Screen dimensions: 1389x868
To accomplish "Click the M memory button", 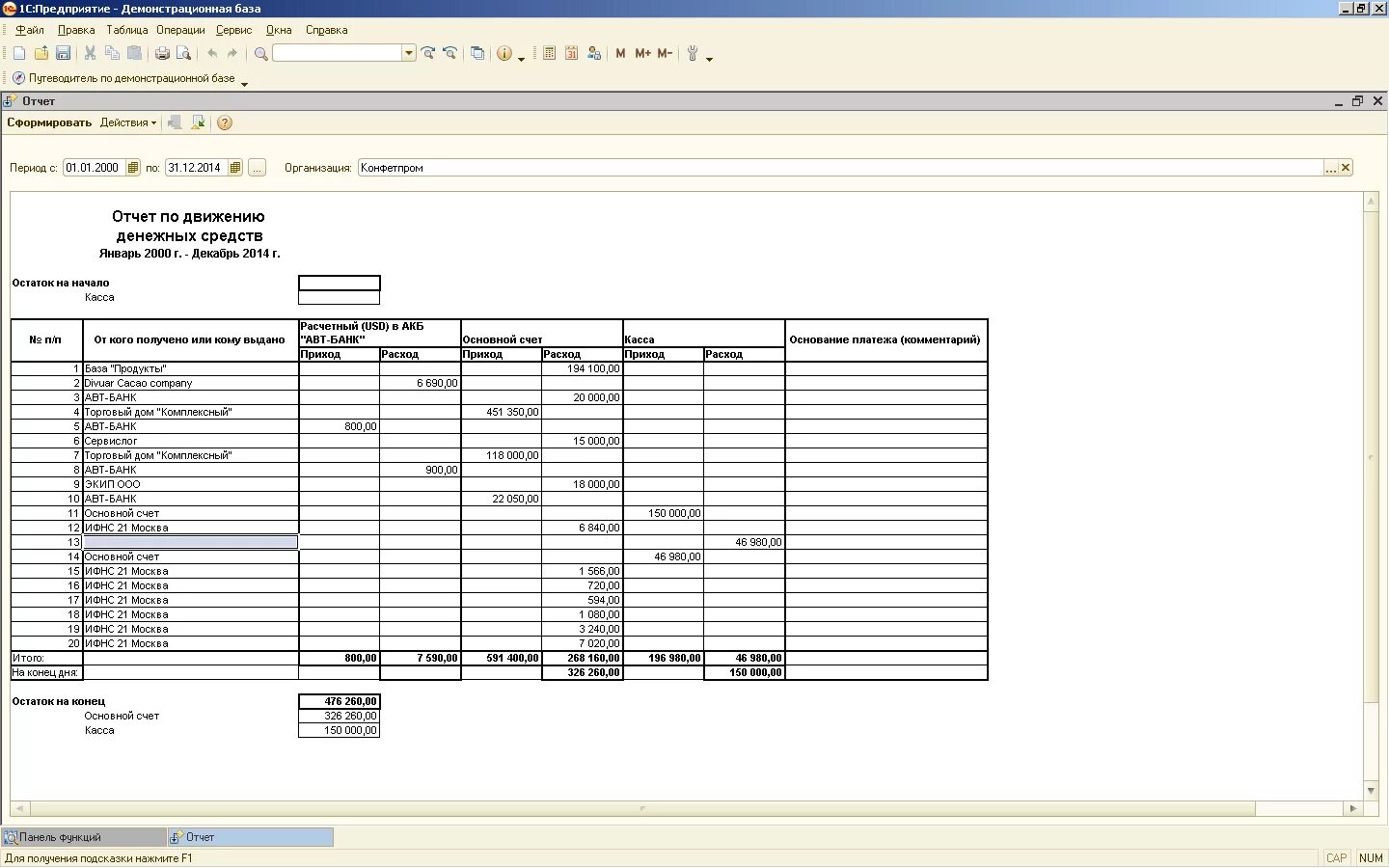I will [620, 54].
